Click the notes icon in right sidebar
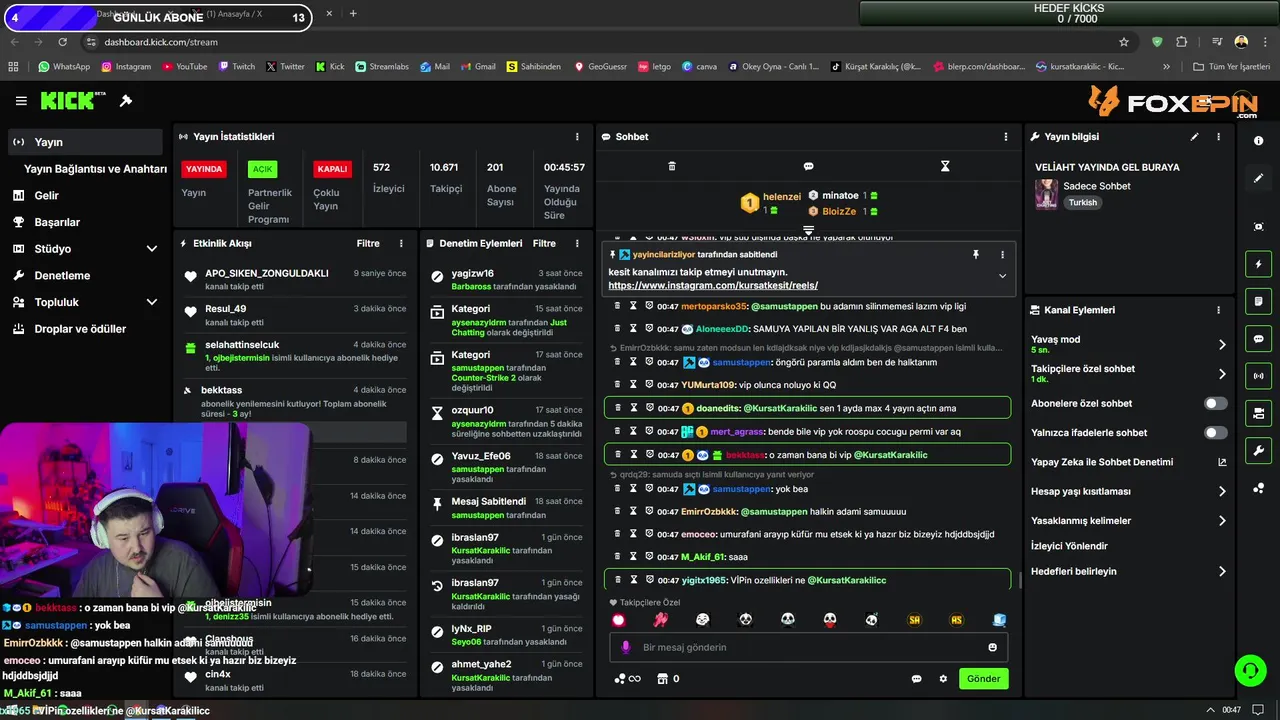Image resolution: width=1280 pixels, height=720 pixels. [x=1259, y=301]
